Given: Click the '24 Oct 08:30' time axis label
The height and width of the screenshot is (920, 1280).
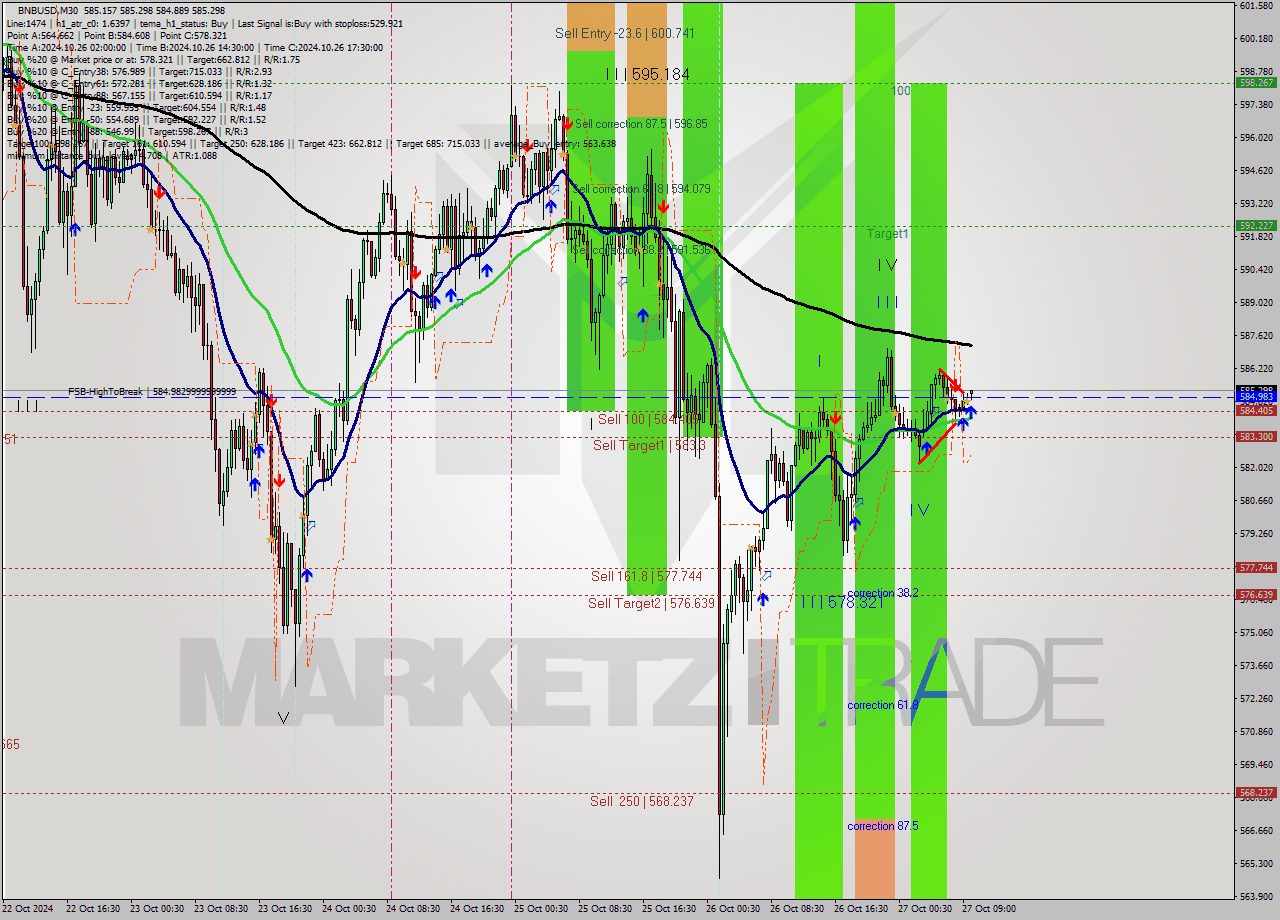Looking at the screenshot, I should tap(413, 909).
